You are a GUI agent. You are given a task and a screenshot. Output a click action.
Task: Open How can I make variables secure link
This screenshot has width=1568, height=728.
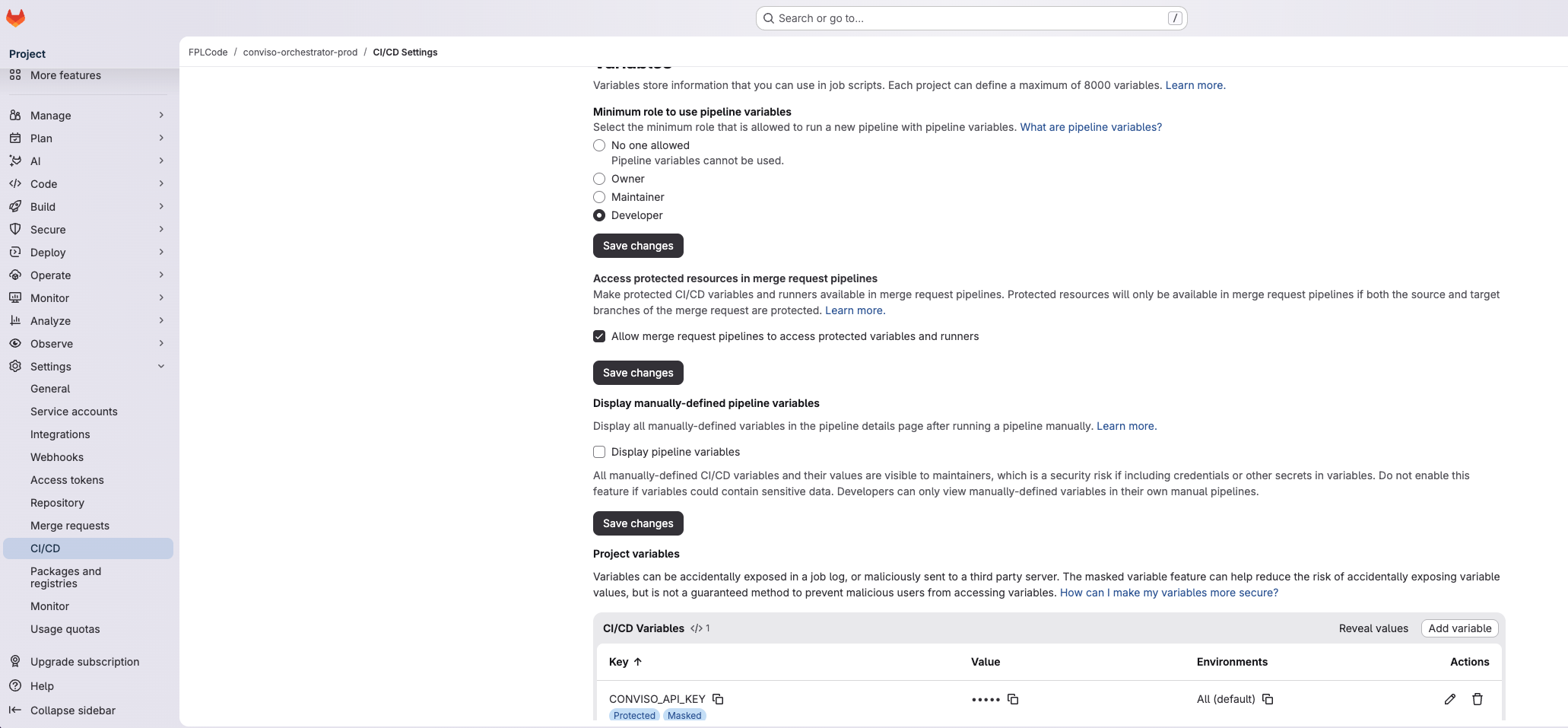tap(1169, 593)
